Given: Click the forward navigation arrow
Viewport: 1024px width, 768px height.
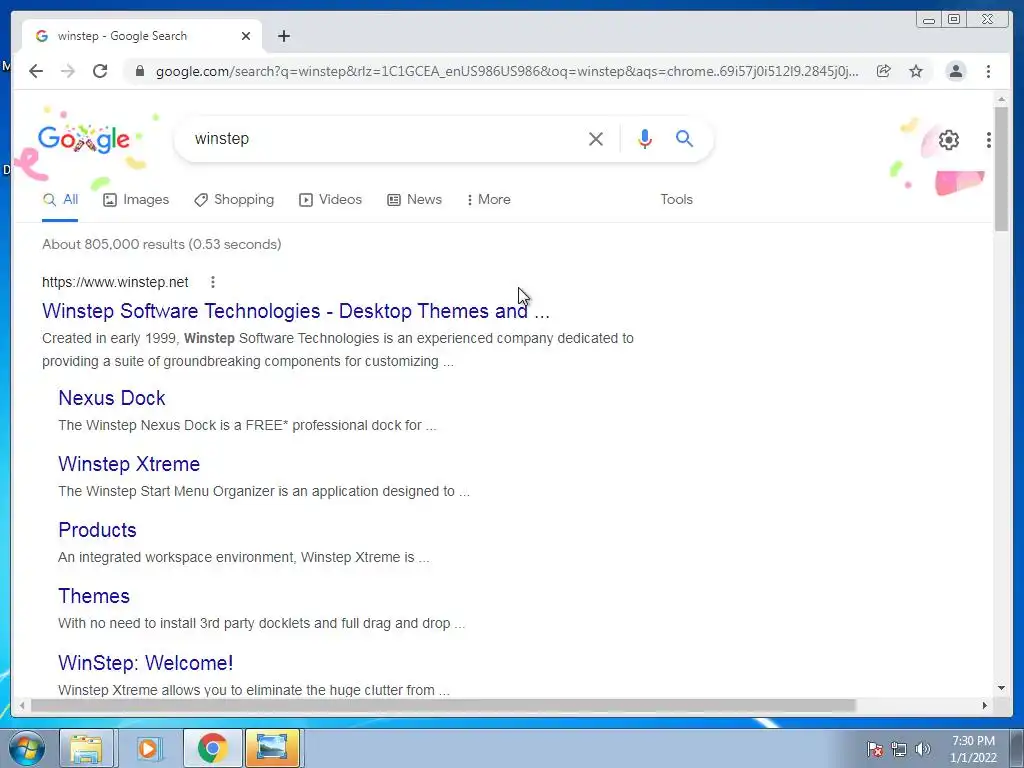Looking at the screenshot, I should point(68,71).
